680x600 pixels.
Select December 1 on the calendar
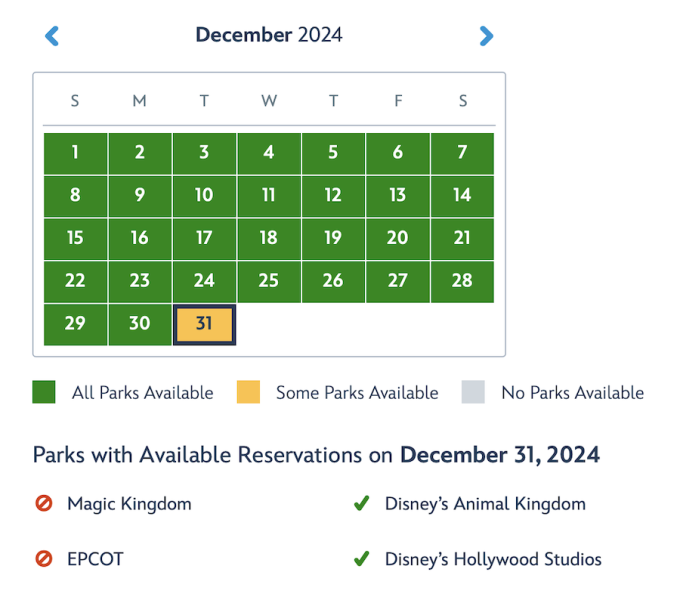(75, 153)
